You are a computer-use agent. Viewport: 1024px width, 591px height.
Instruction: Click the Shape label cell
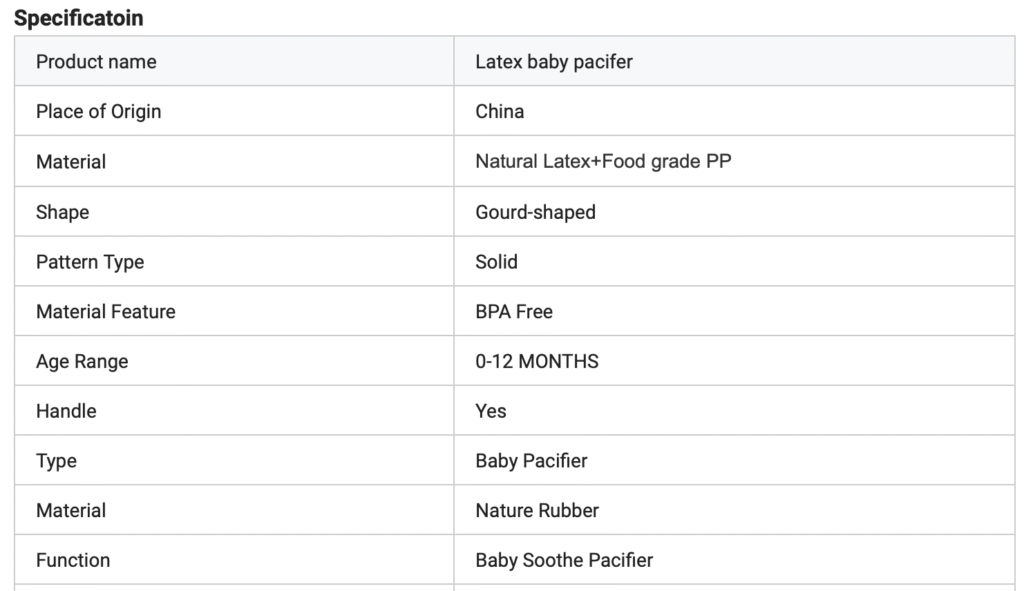62,212
